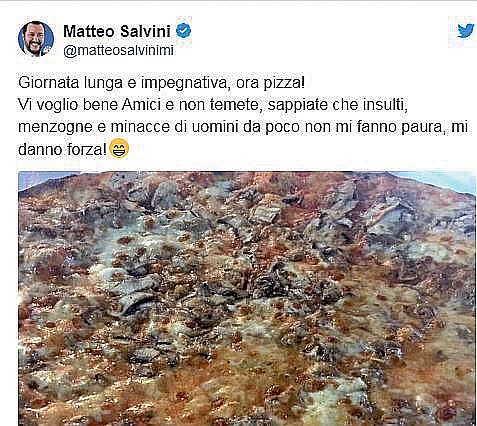The image size is (477, 426).
Task: Open the Matteo Salvini display name link
Action: (x=117, y=31)
